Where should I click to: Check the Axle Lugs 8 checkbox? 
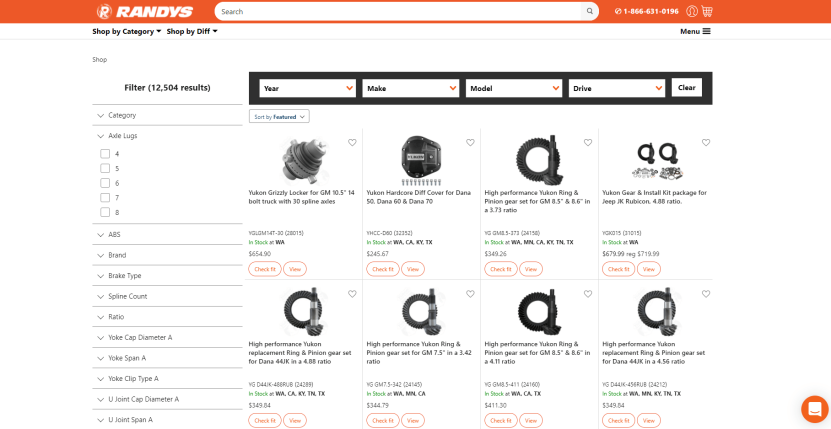(x=105, y=212)
